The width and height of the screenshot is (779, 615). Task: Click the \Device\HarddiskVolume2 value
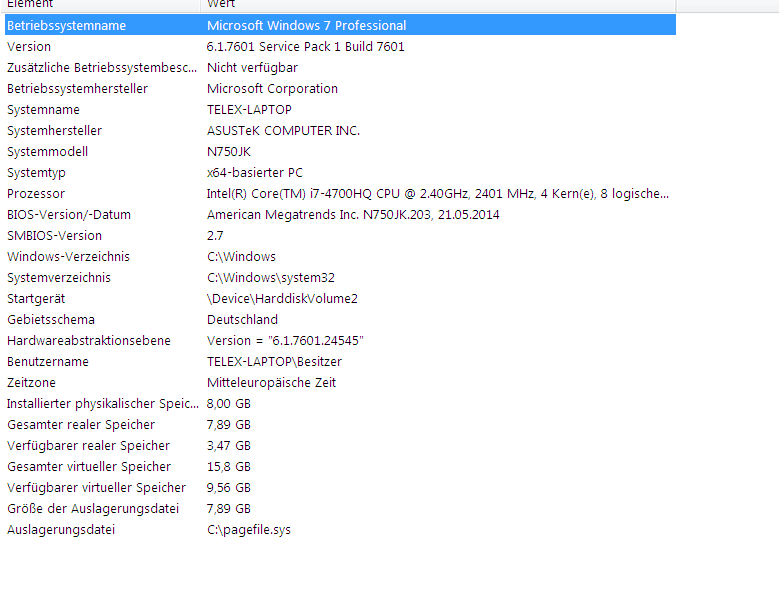pos(282,299)
